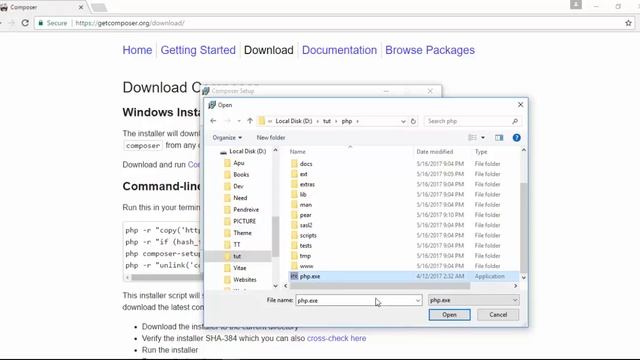This screenshot has height=360, width=640.
Task: Select the man folder
Action: (x=305, y=204)
